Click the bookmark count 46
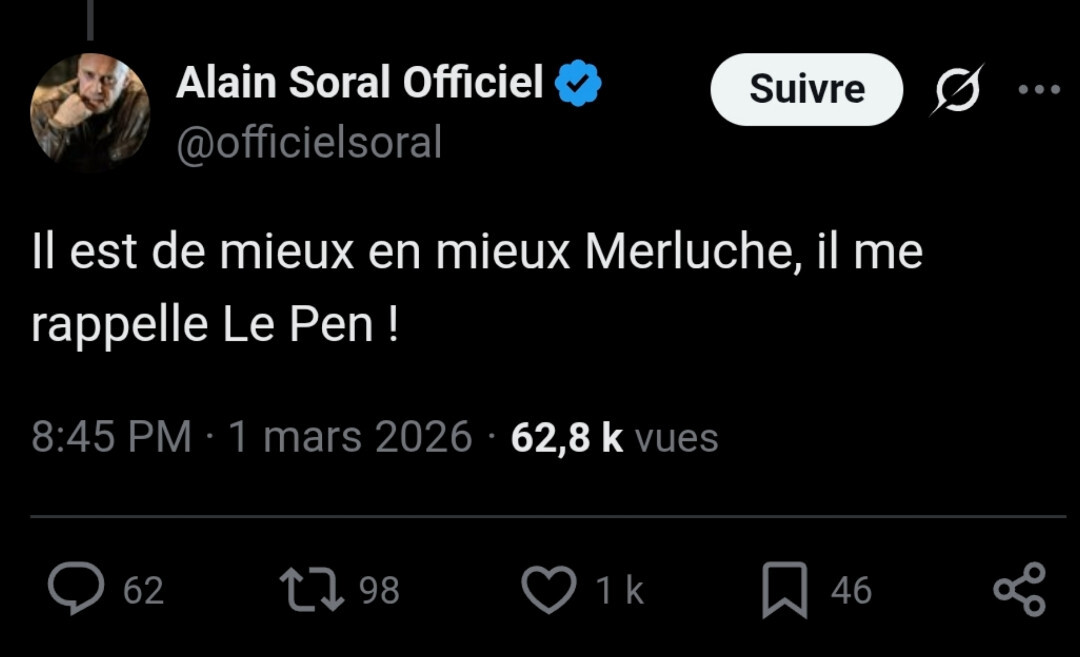Image resolution: width=1080 pixels, height=657 pixels. pyautogui.click(x=851, y=590)
